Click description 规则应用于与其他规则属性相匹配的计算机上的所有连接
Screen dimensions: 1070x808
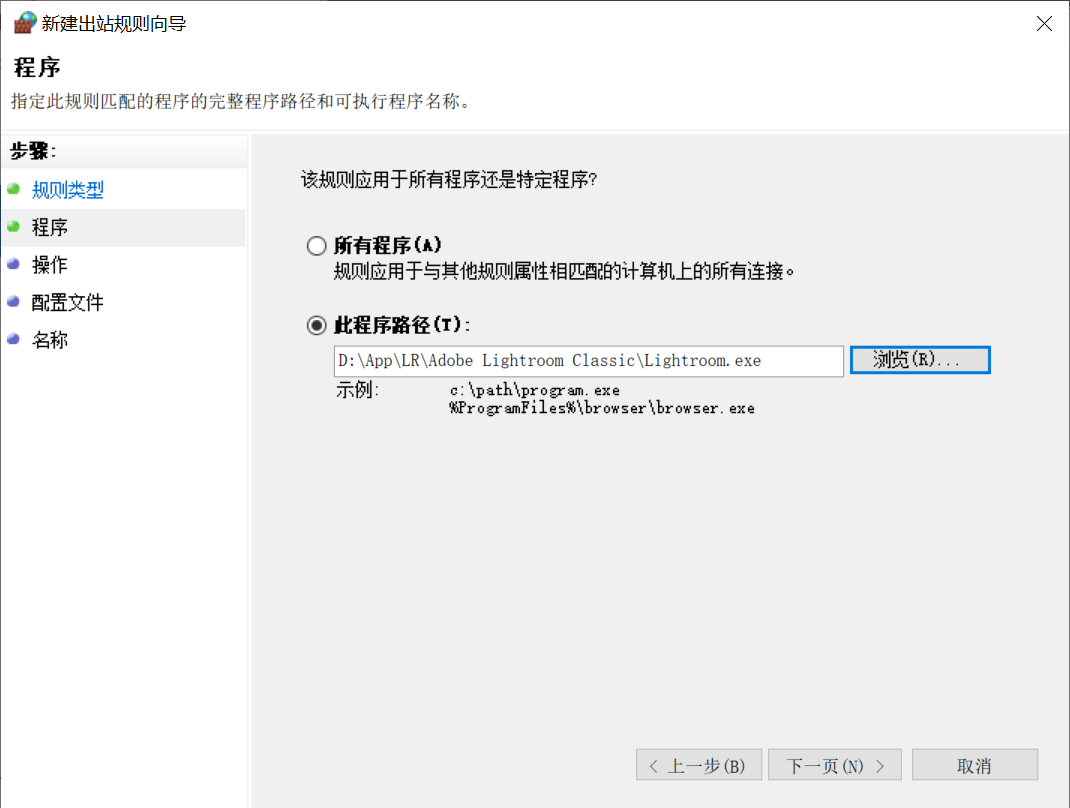click(x=564, y=272)
